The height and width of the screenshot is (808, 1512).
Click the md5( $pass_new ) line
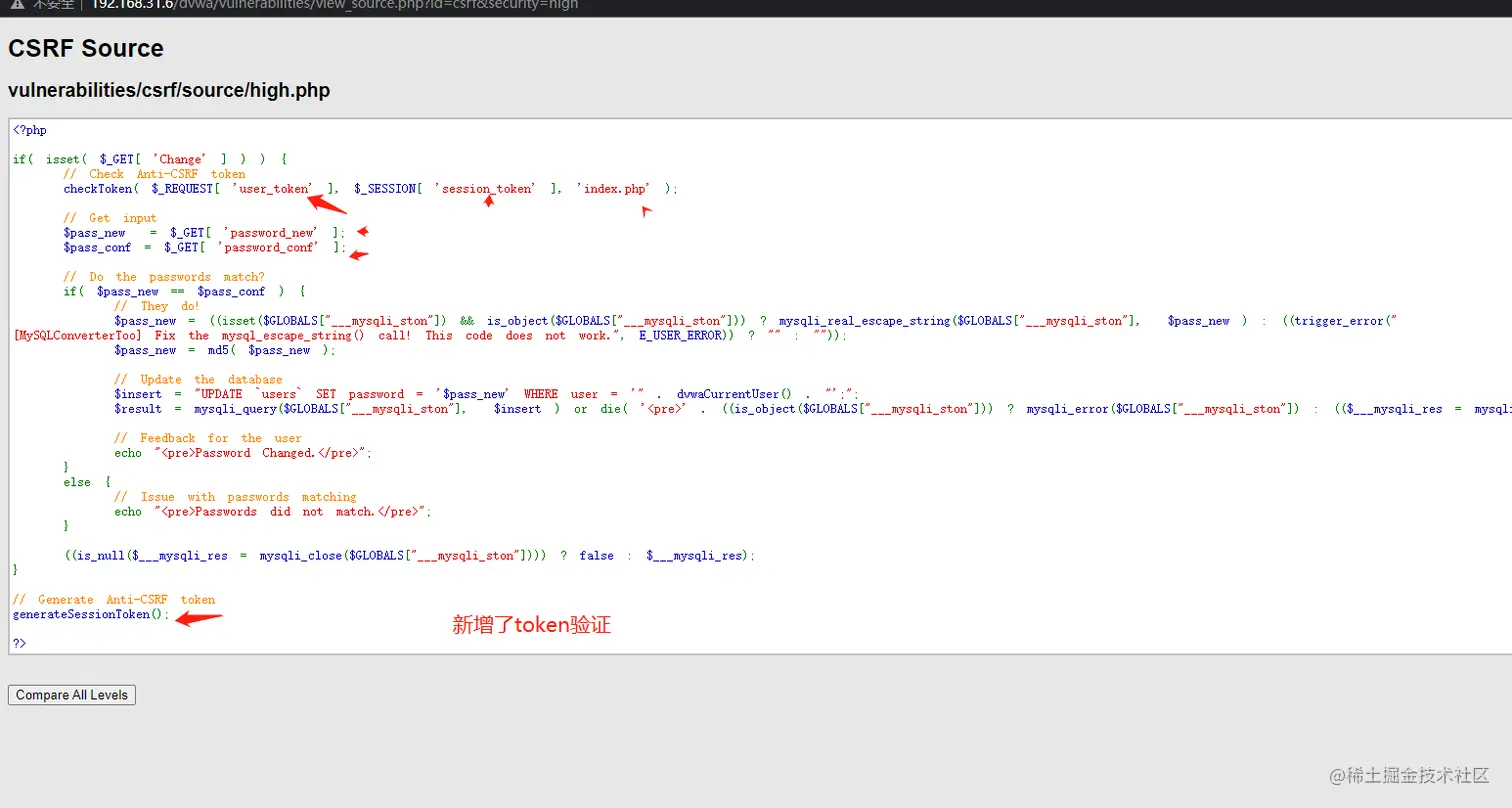[225, 350]
